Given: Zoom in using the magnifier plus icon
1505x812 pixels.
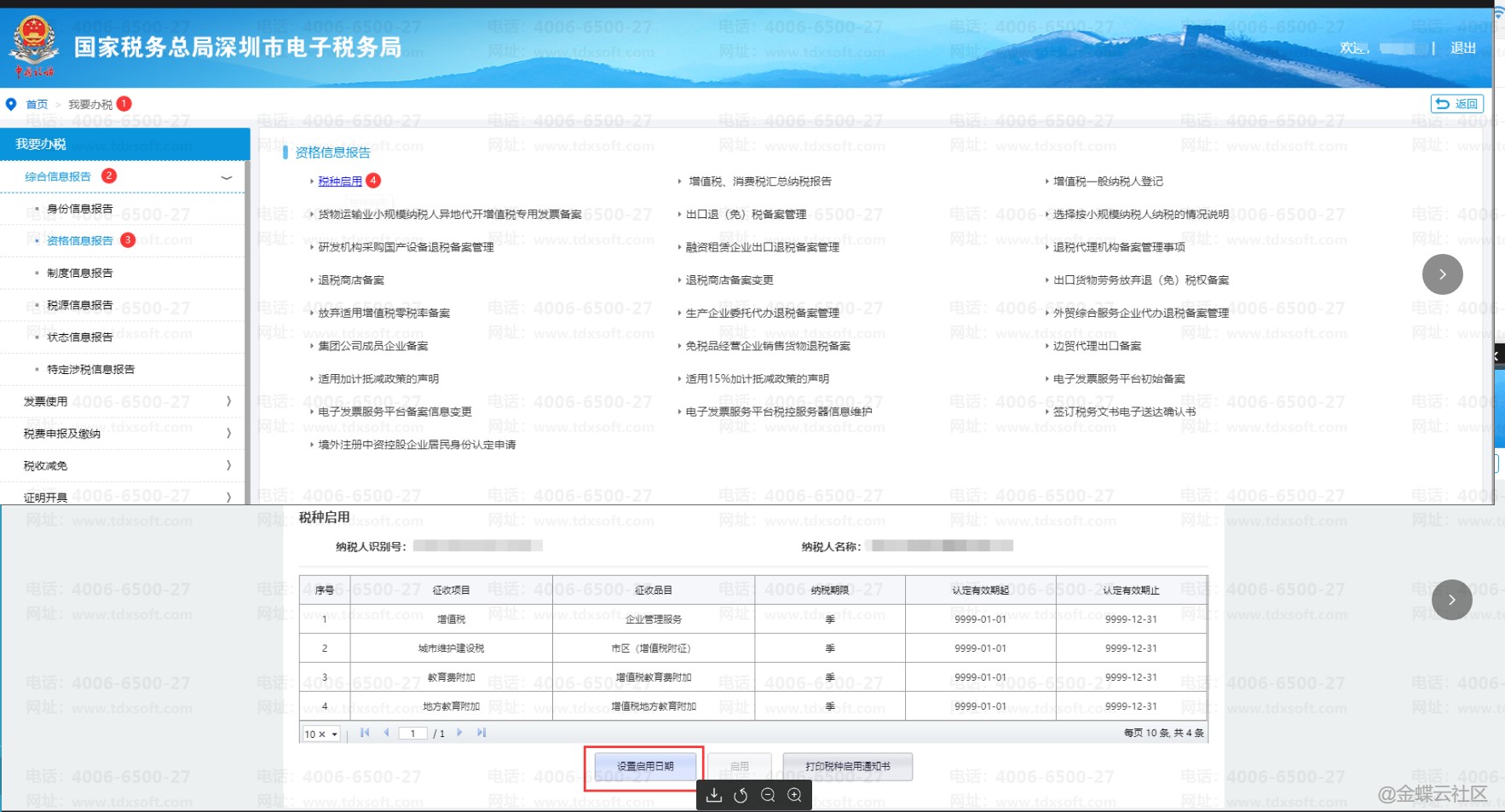Looking at the screenshot, I should (794, 795).
